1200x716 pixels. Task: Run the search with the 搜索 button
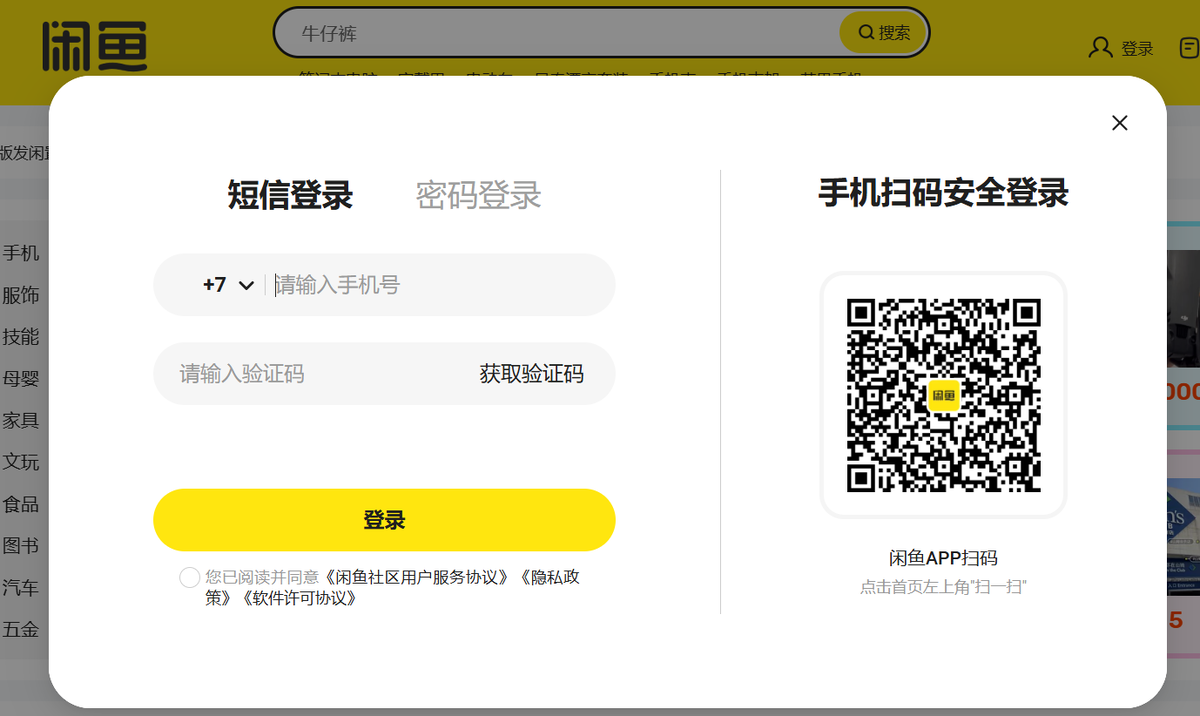click(884, 33)
